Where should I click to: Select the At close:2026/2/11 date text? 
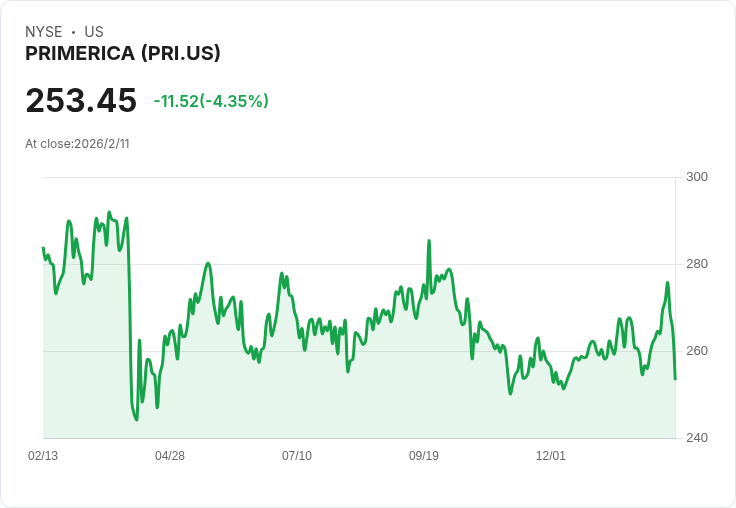pyautogui.click(x=77, y=144)
